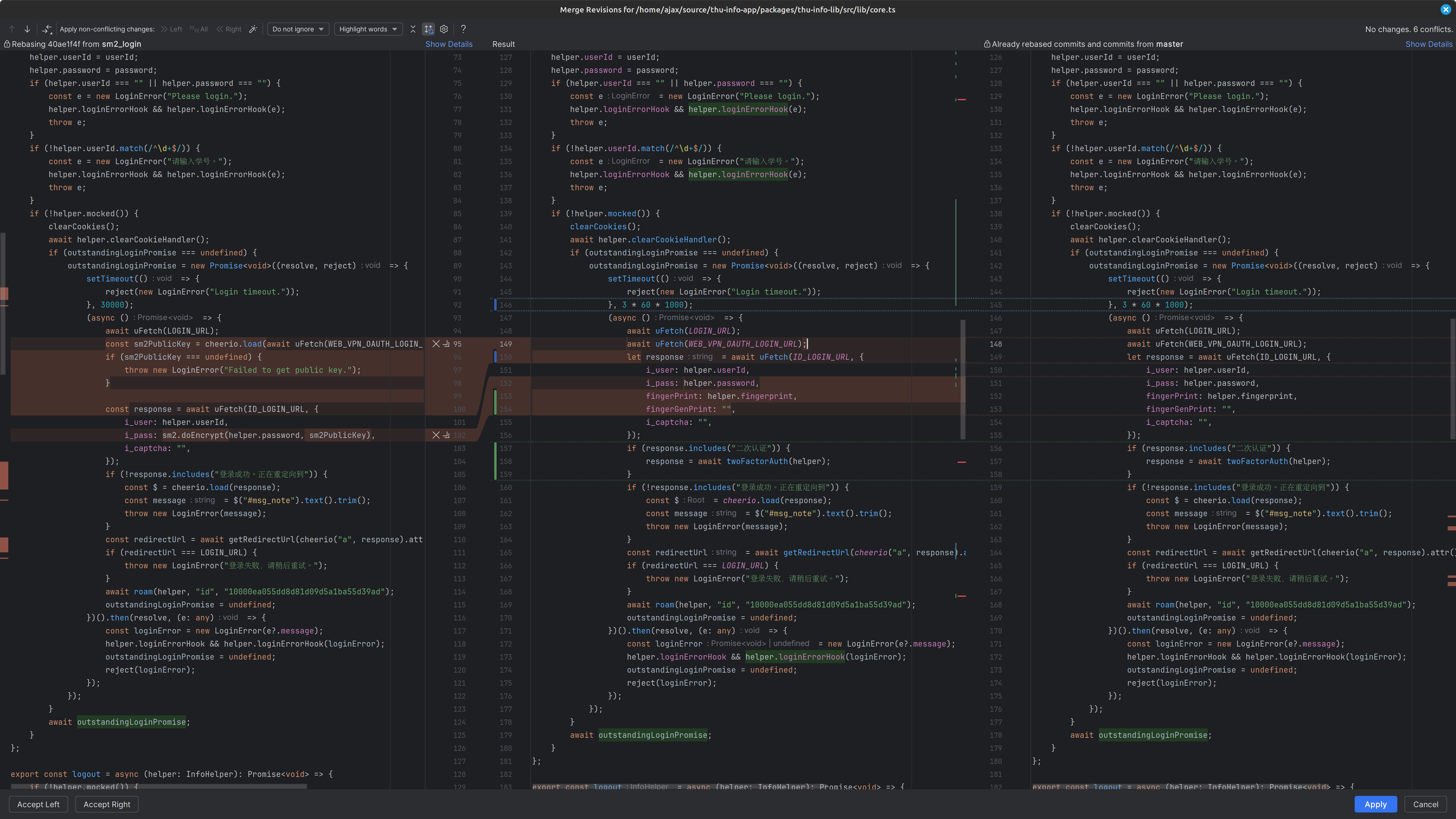The image size is (1456, 819).
Task: Click 'Apply non-conflicting changes:' label
Action: 107,29
